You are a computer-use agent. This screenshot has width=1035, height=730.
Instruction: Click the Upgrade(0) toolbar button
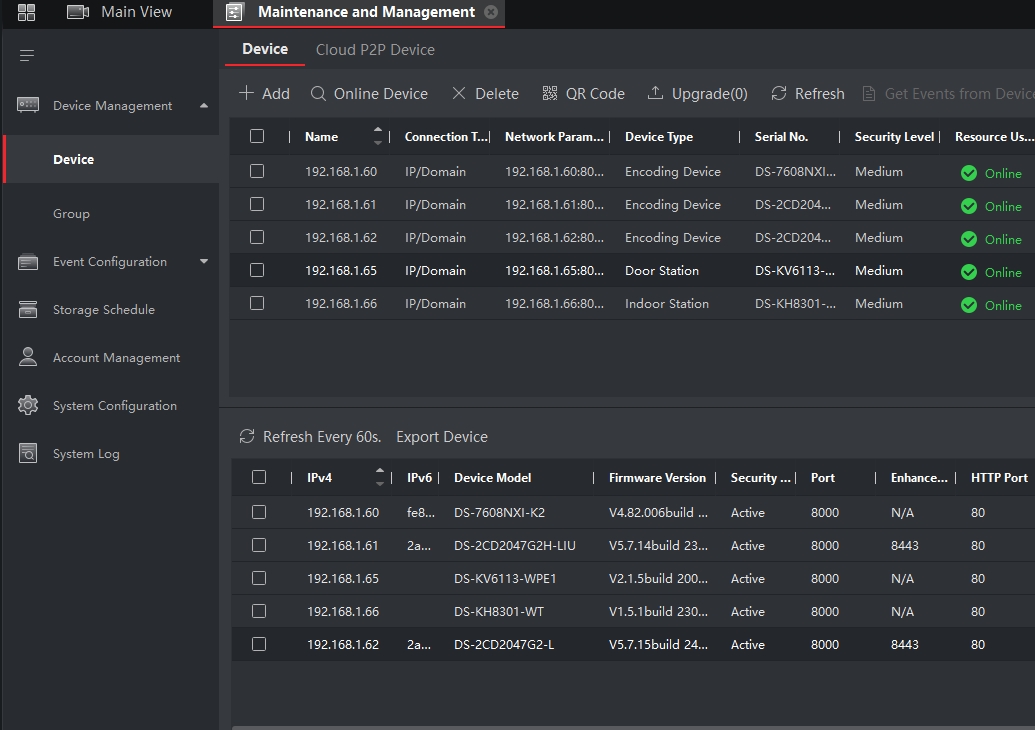click(697, 94)
